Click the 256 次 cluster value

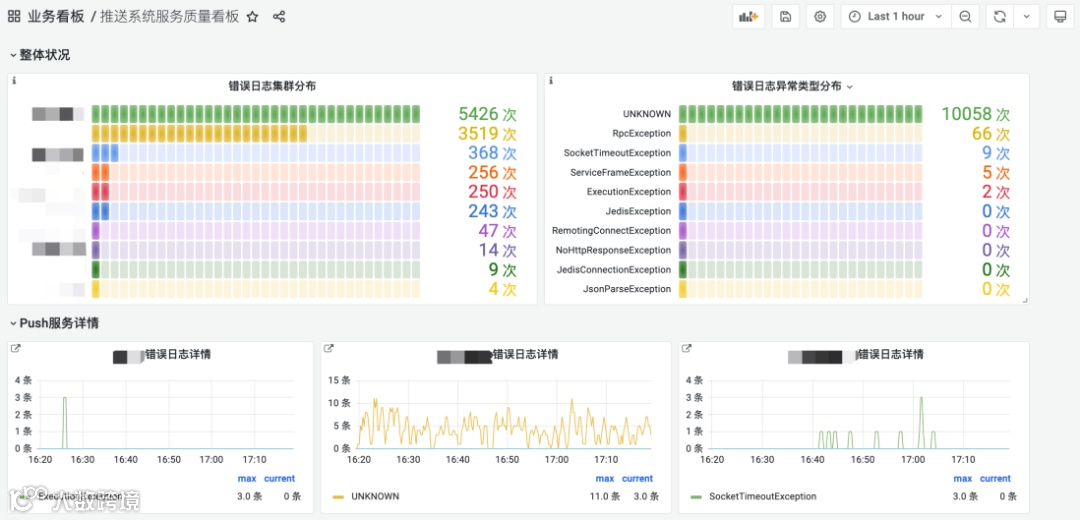point(492,172)
